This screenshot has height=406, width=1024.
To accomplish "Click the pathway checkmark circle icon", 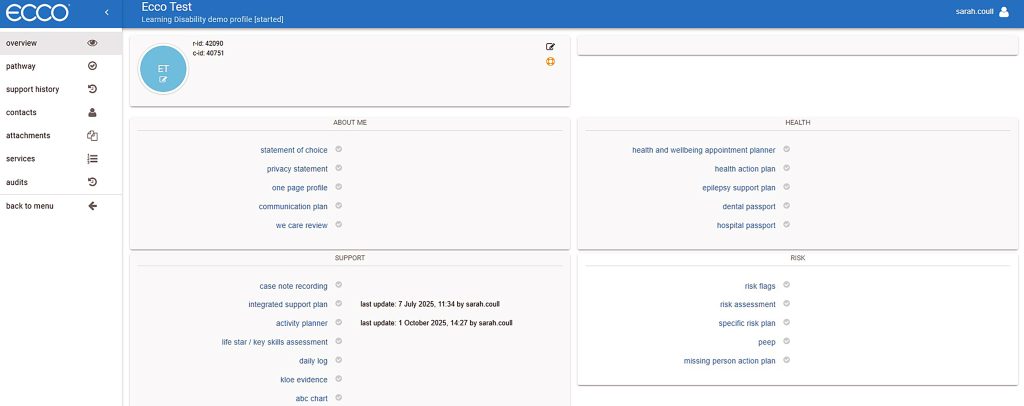I will click(92, 66).
